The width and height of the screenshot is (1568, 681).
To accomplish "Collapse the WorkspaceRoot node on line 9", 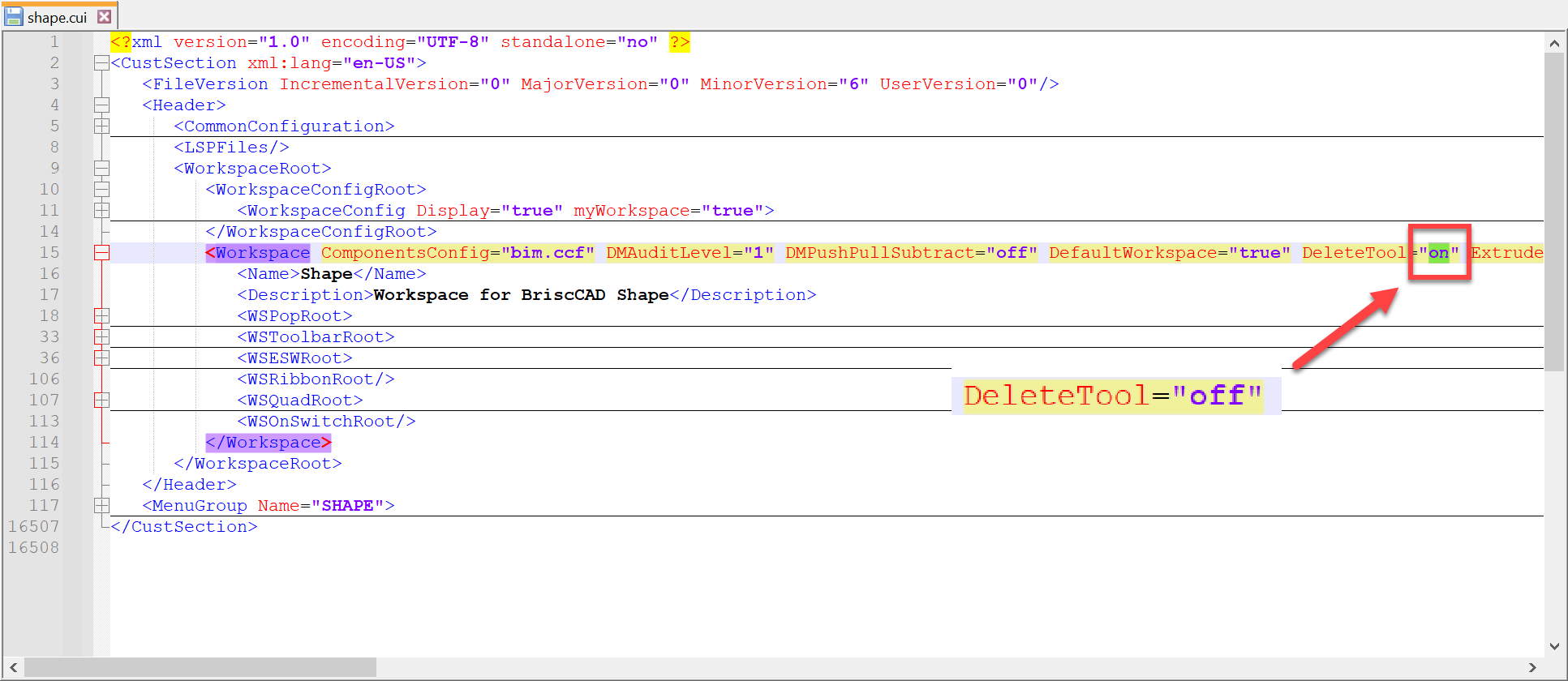I will coord(101,169).
